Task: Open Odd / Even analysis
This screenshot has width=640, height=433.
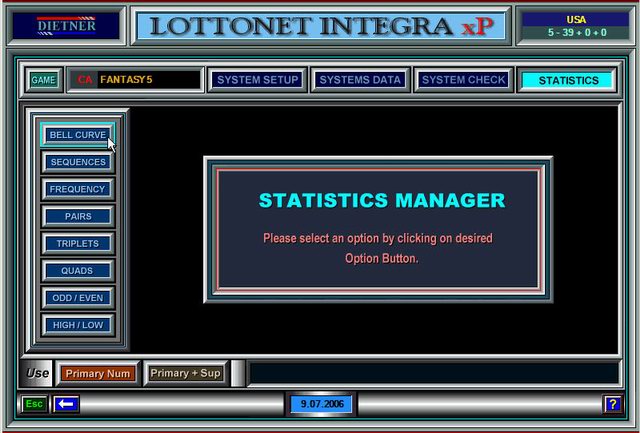Action: (78, 297)
